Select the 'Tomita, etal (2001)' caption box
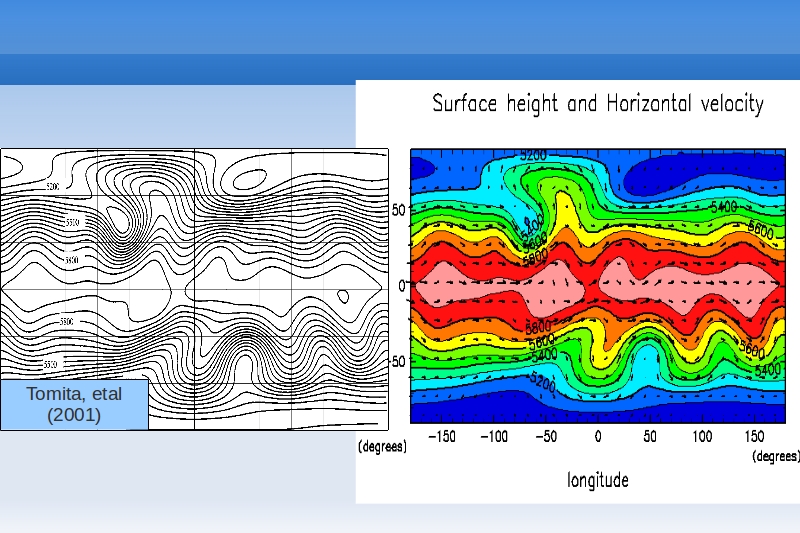Viewport: 800px width, 533px height. (74, 404)
